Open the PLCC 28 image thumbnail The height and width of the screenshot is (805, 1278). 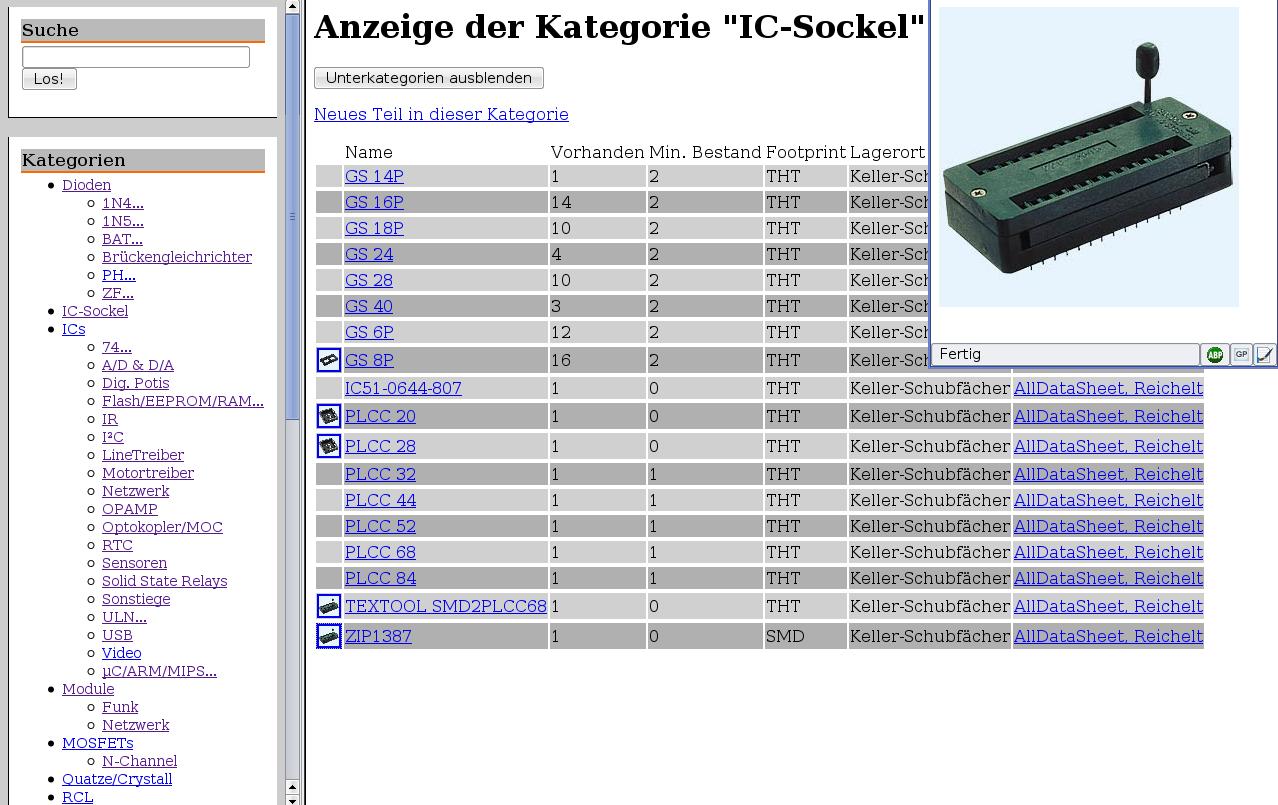click(328, 446)
